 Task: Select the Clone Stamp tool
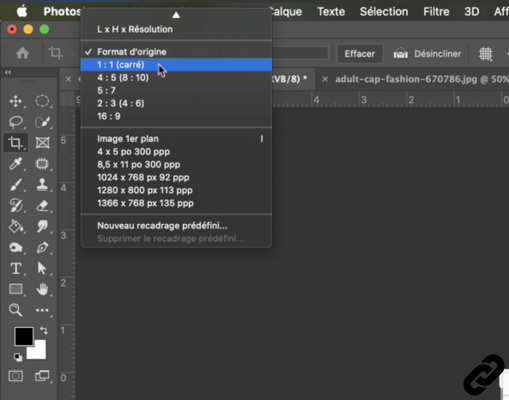click(x=42, y=185)
